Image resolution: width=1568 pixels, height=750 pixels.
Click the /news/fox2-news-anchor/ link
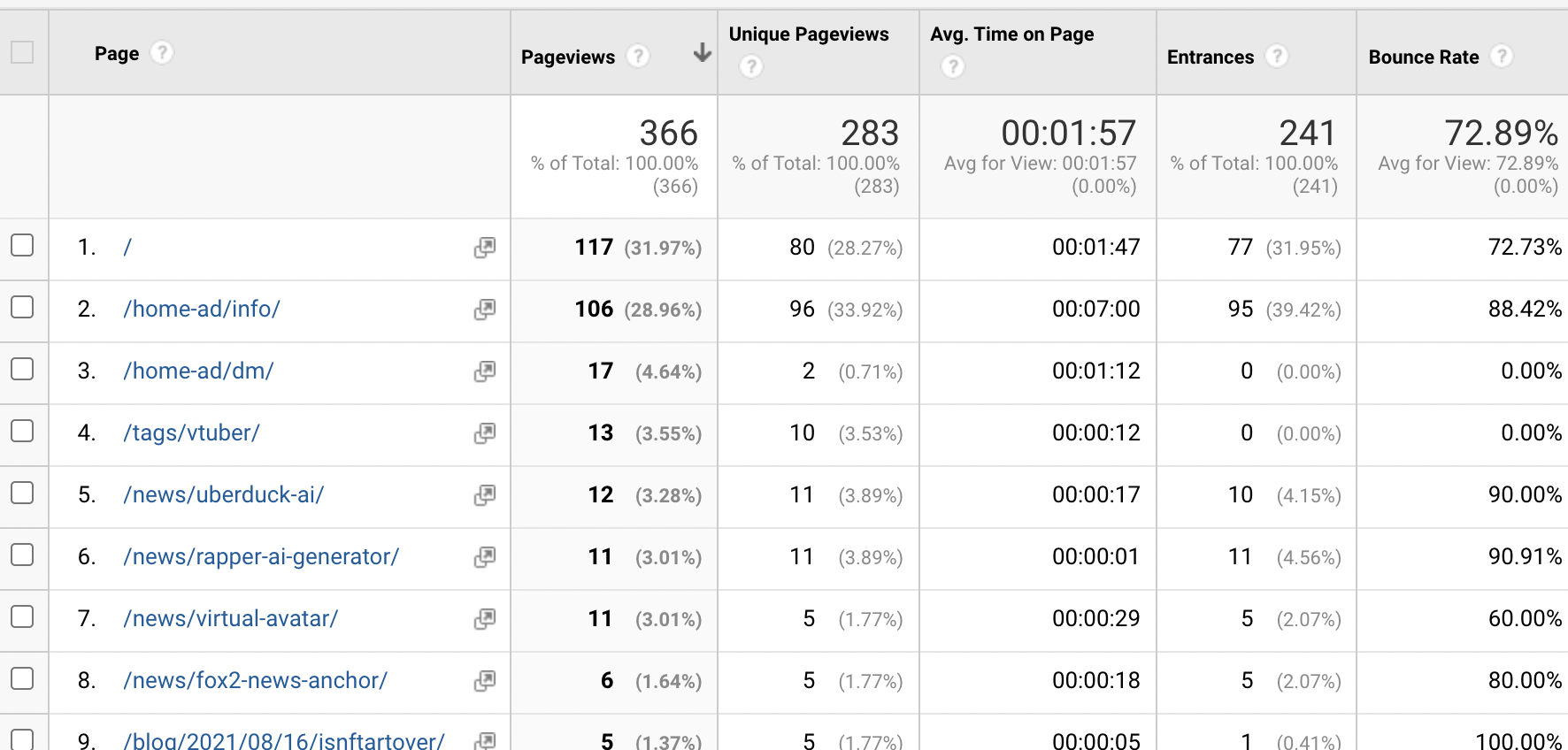(x=255, y=681)
